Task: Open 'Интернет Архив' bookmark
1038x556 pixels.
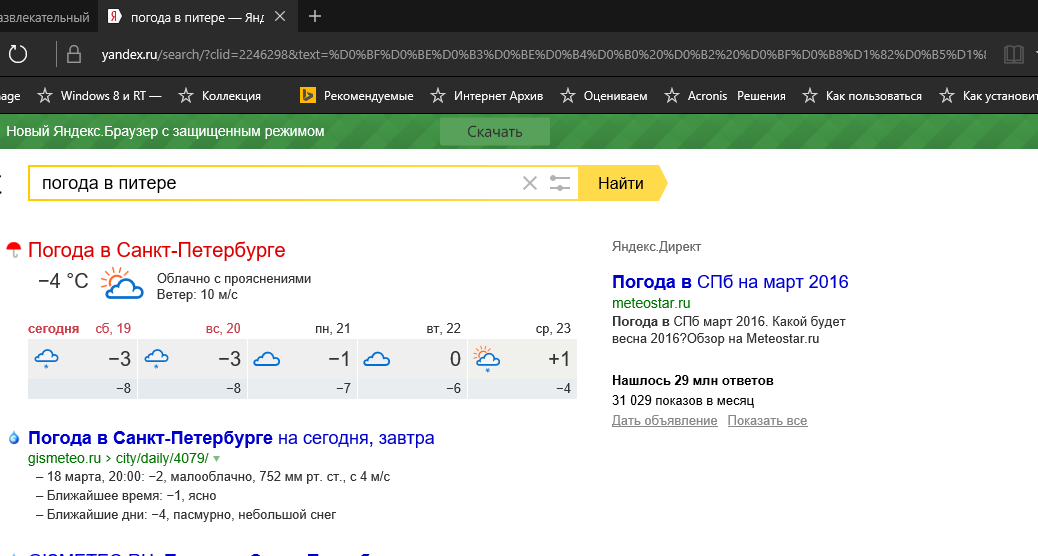Action: (487, 96)
